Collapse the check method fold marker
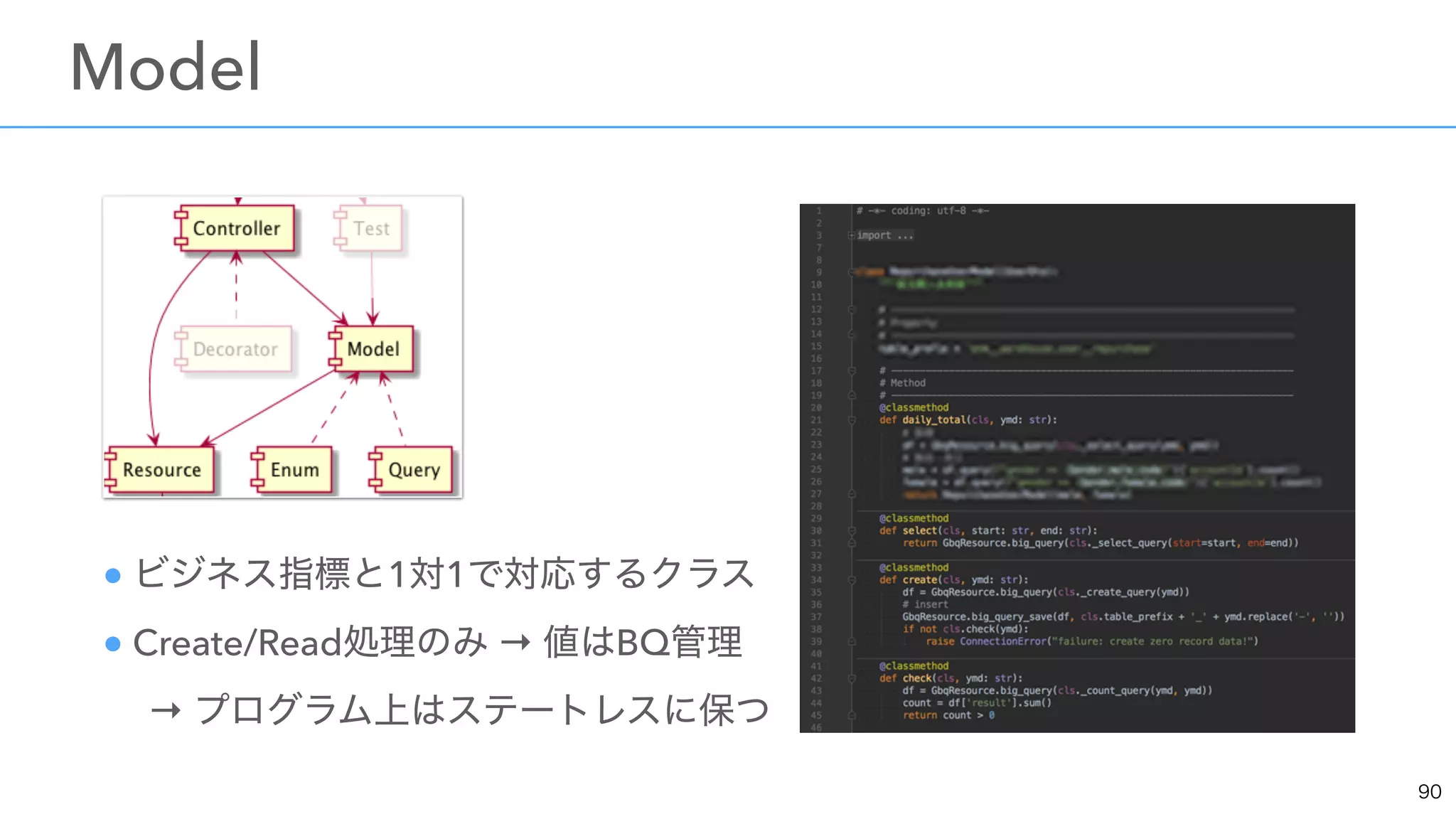Screen dimensions: 1456x819 (x=852, y=678)
